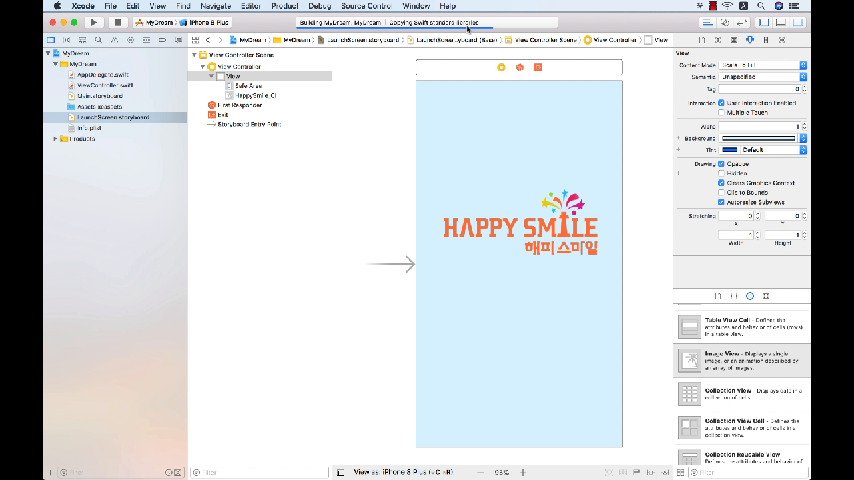Open the Source Control navigator icon
Screen dimensions: 854x480
pos(66,40)
